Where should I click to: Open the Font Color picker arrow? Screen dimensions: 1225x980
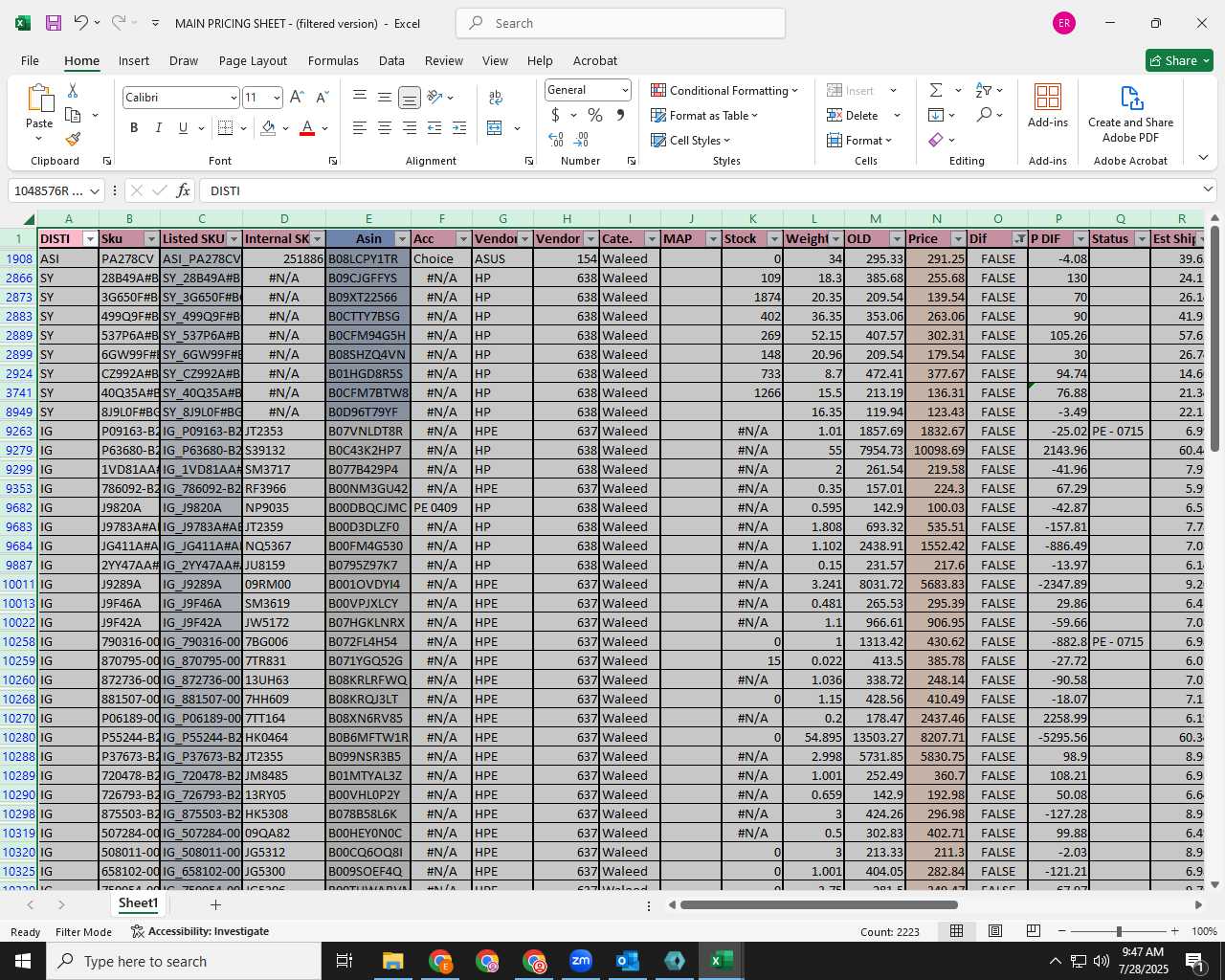point(325,128)
